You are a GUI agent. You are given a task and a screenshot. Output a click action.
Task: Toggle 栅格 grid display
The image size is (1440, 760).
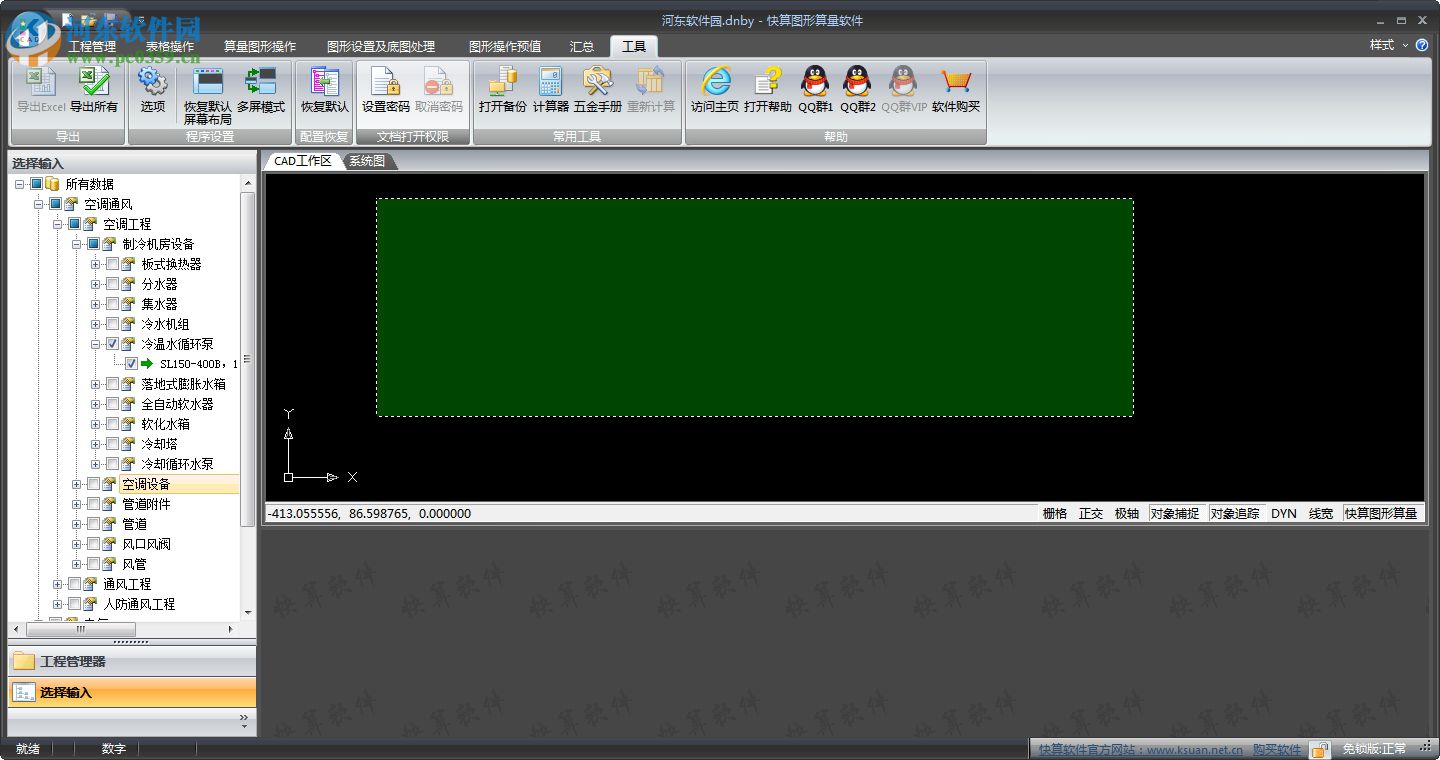point(1055,514)
